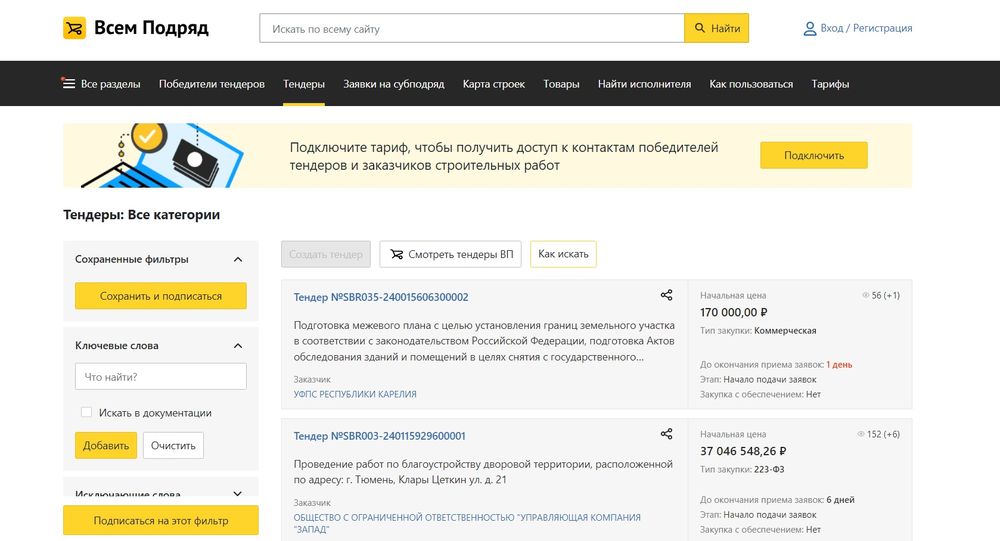Screen dimensions: 1000x541
Task: Click Сохранить и подписаться button
Action: pos(161,296)
